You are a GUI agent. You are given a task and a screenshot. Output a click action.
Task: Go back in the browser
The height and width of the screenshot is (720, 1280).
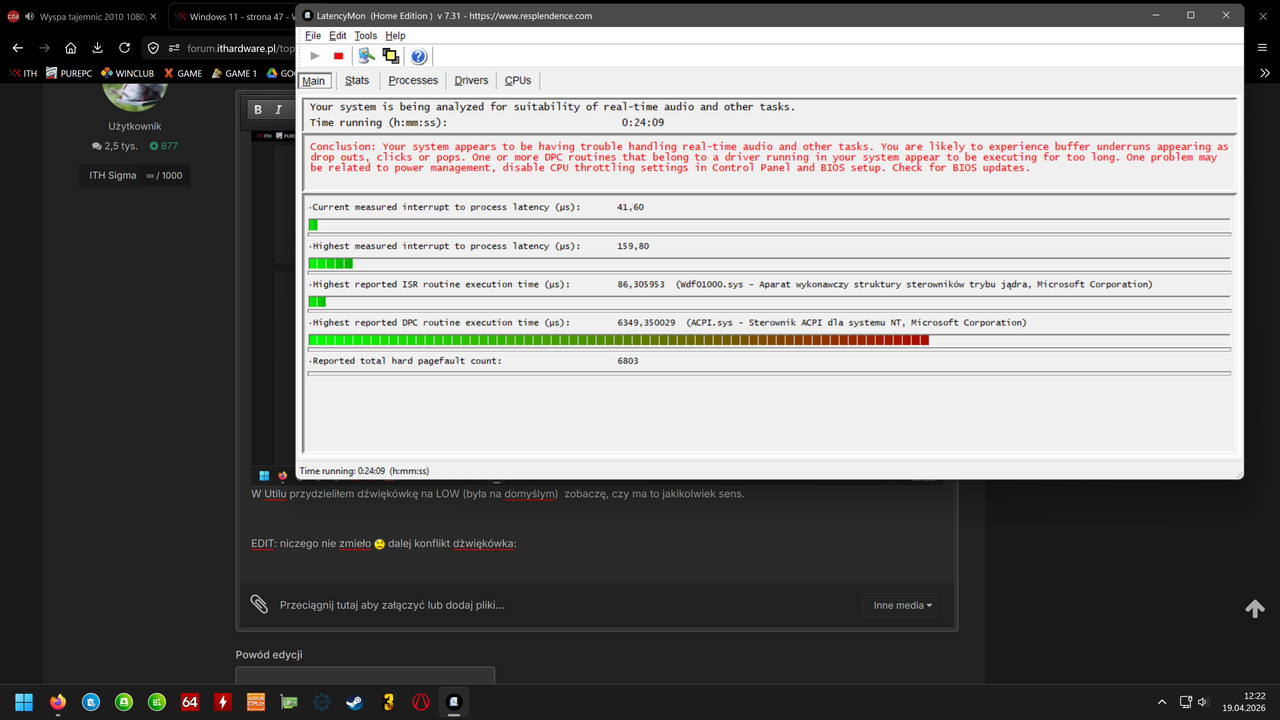[x=18, y=48]
